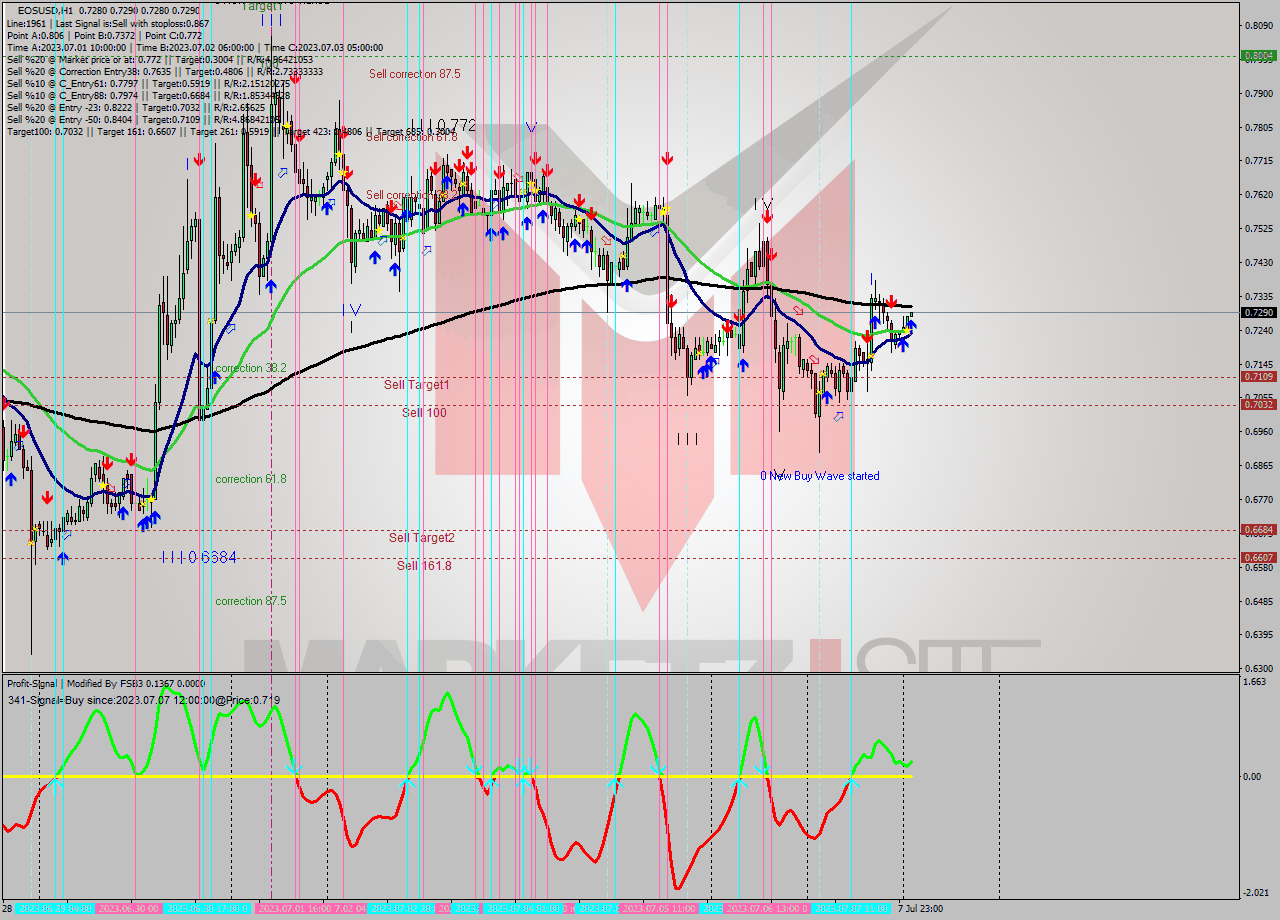This screenshot has height=920, width=1280.
Task: Click the 'Sell Target1' label
Action: (x=416, y=385)
